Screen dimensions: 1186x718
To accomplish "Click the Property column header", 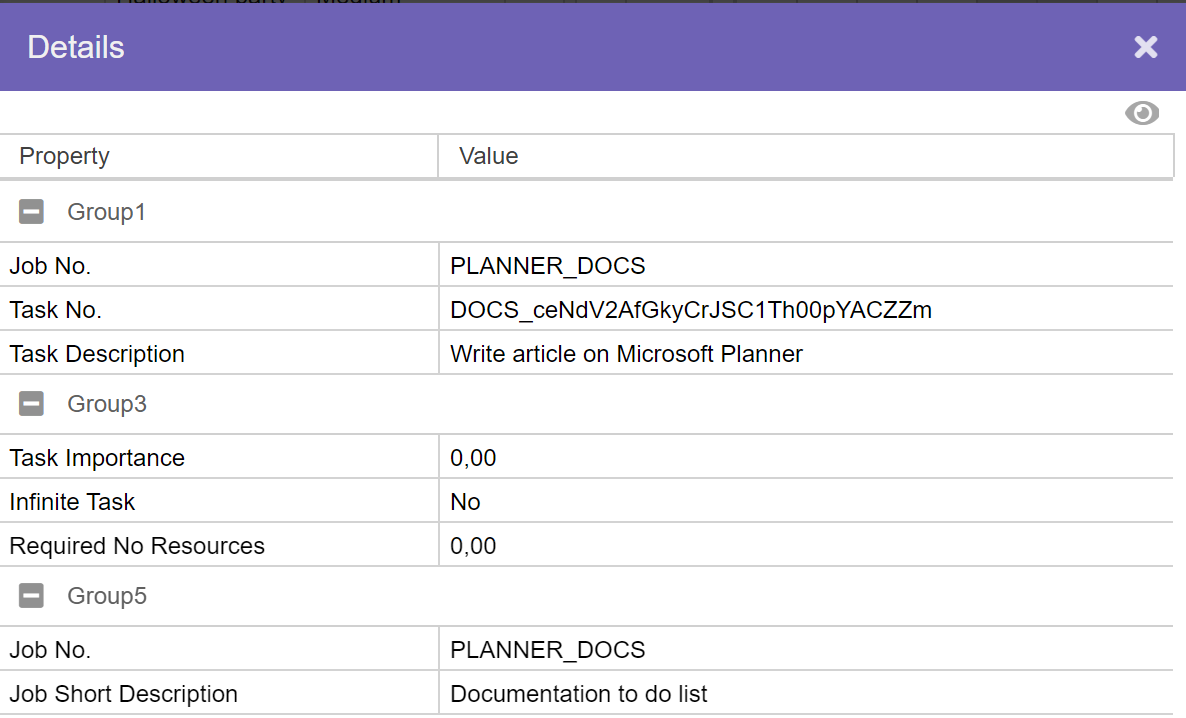I will 64,156.
